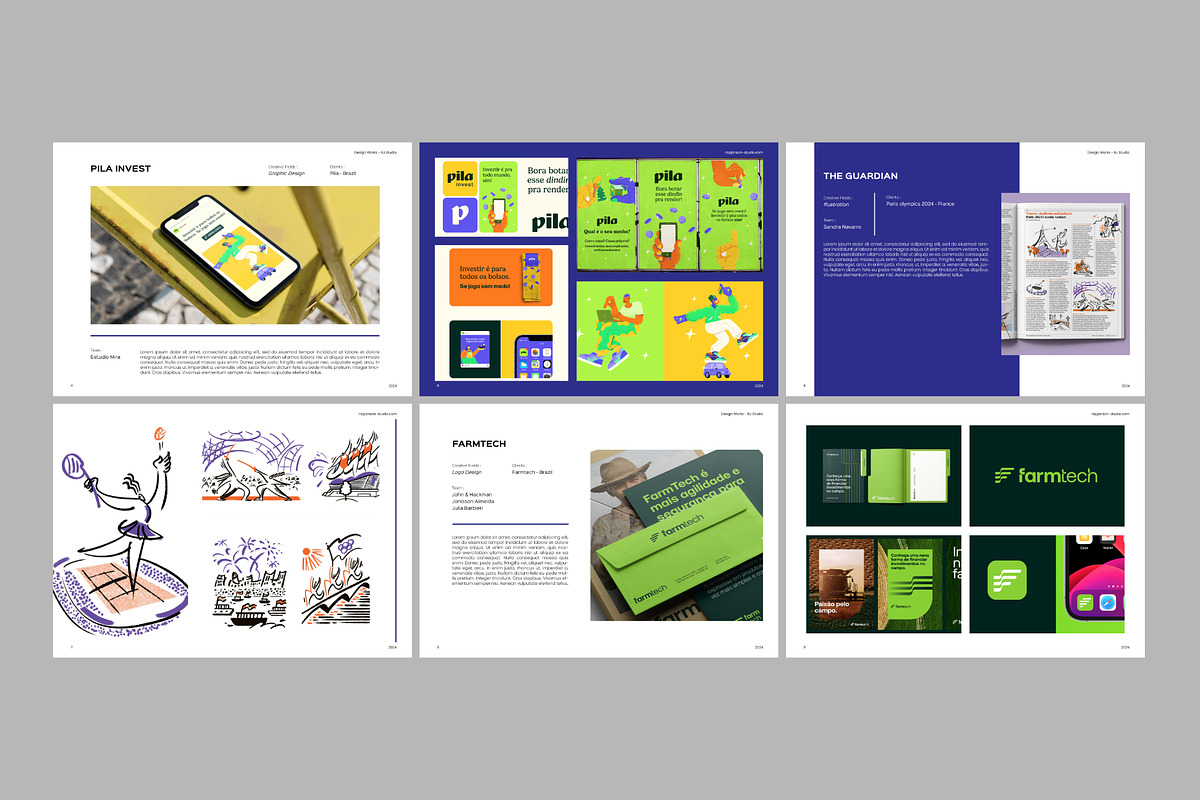Click 'John & Hackman' team member name
This screenshot has width=1200, height=800.
coord(472,494)
